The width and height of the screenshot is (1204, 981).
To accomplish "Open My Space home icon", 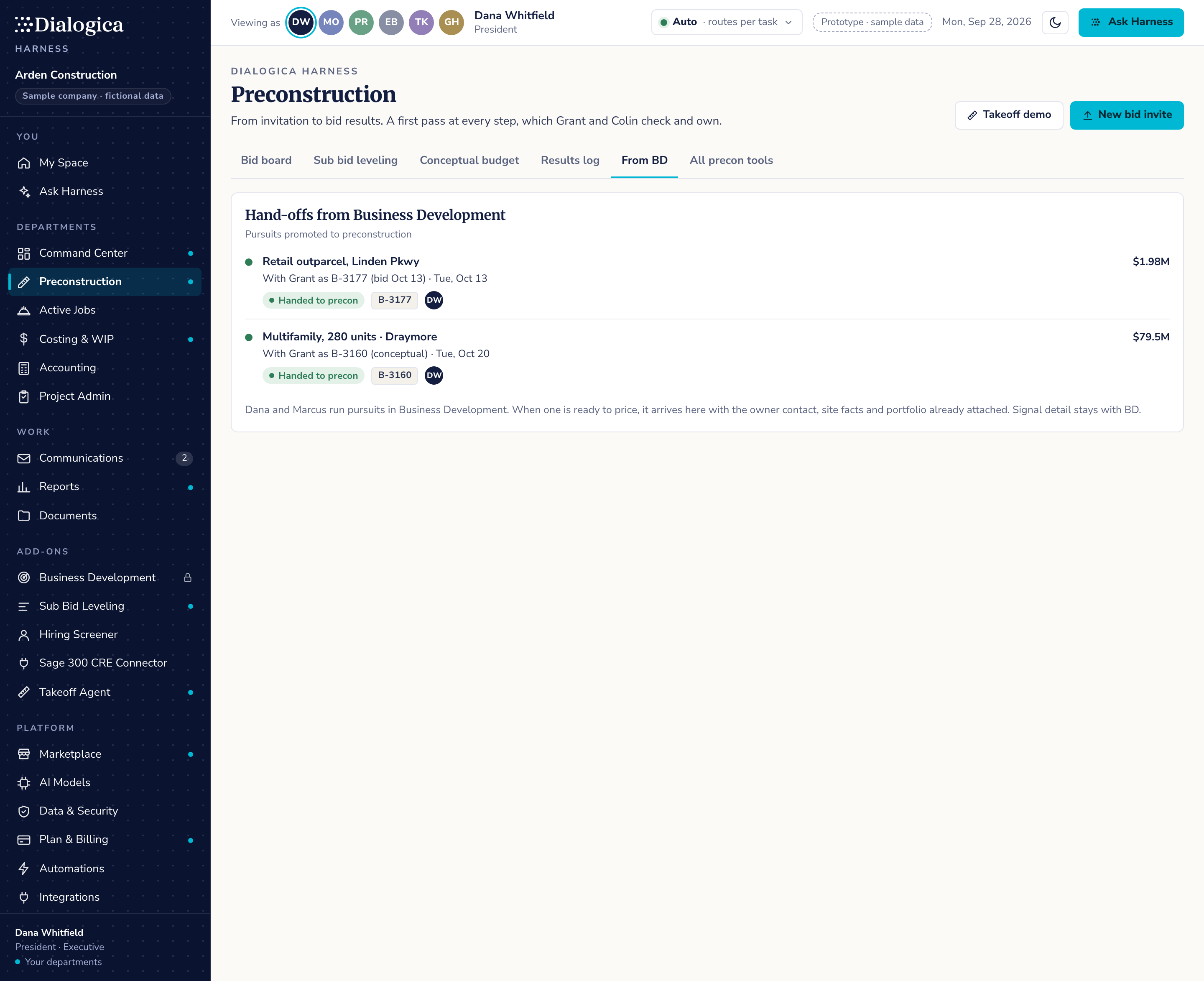I will [x=24, y=163].
